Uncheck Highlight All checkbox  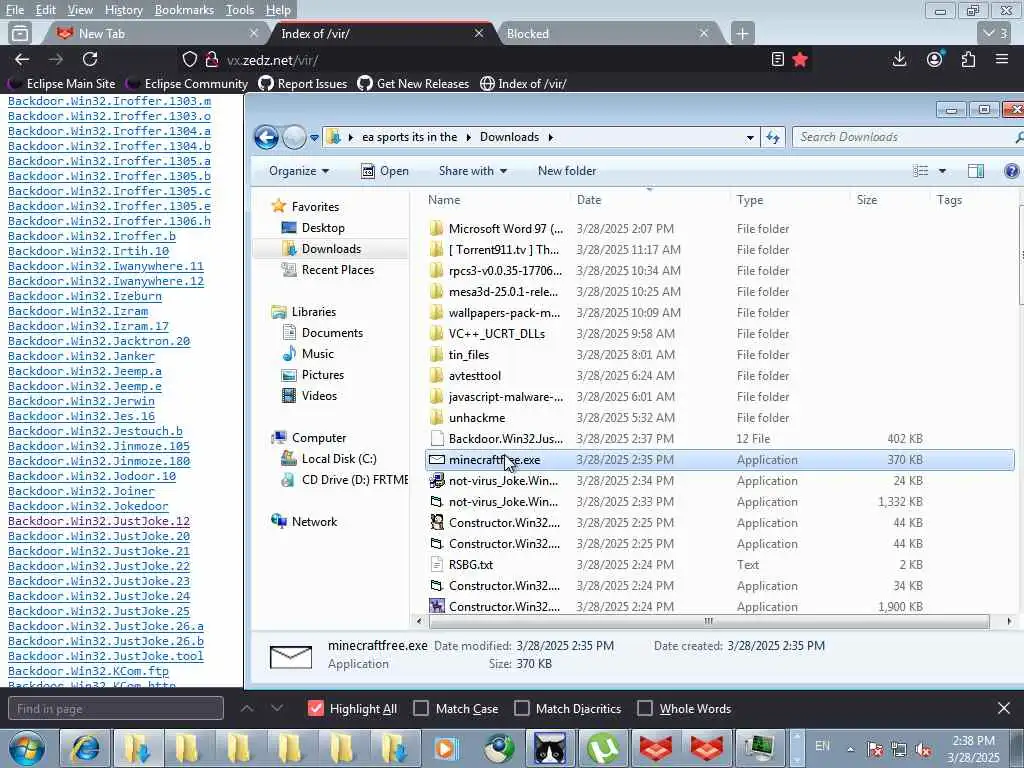315,709
